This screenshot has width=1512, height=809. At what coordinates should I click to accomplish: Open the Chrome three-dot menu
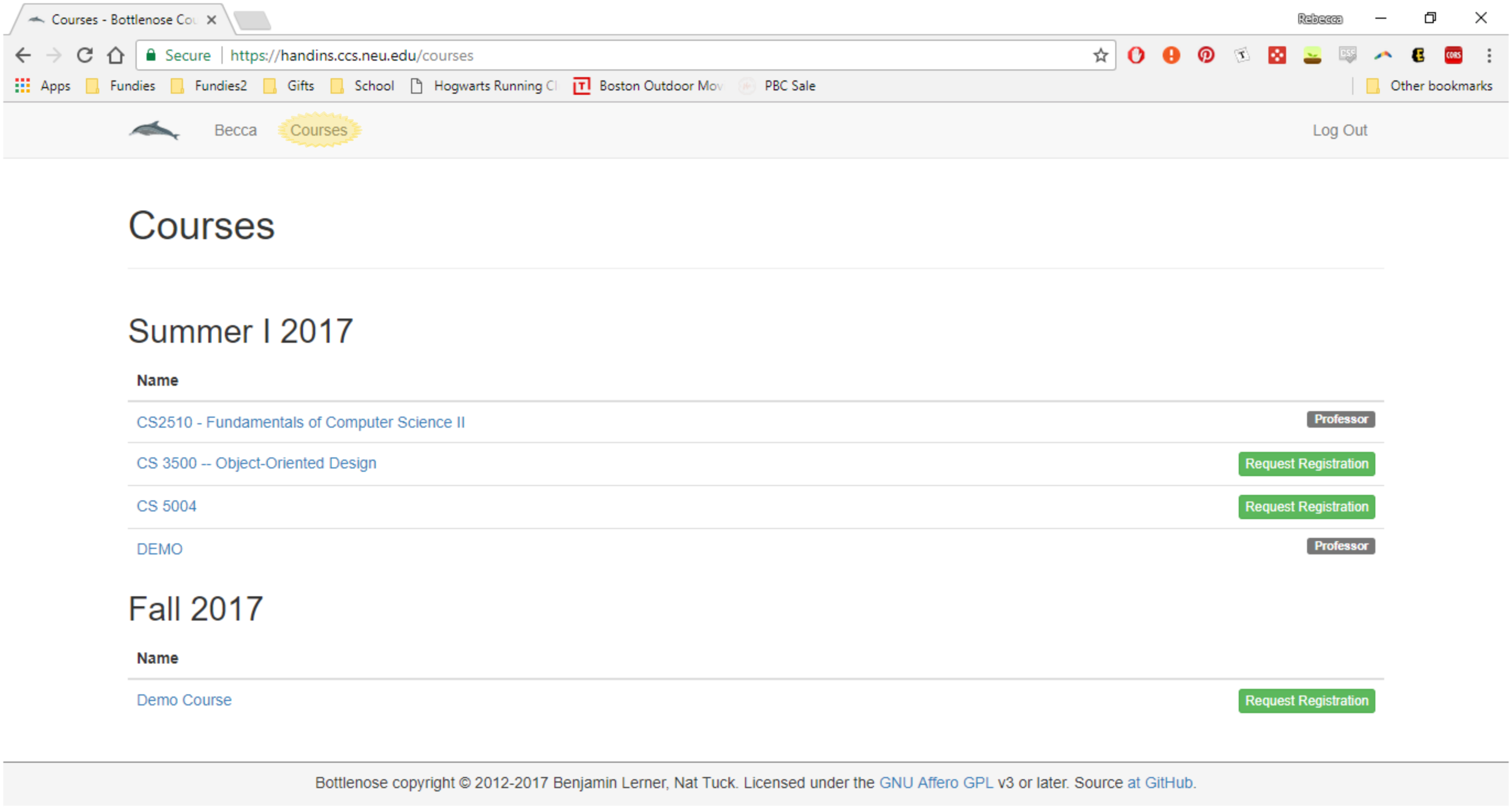click(x=1488, y=55)
